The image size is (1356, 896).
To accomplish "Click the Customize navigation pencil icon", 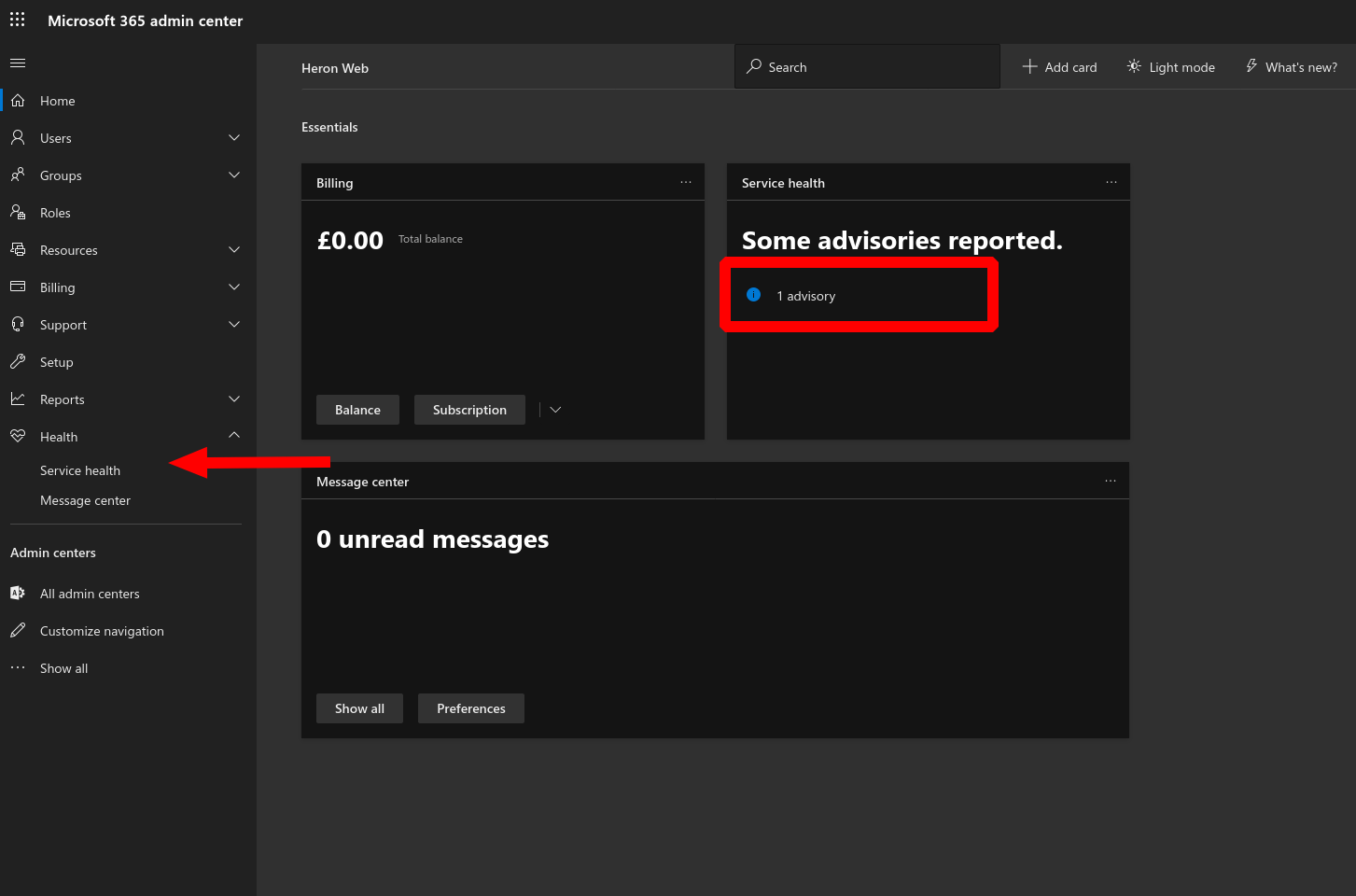I will click(18, 630).
